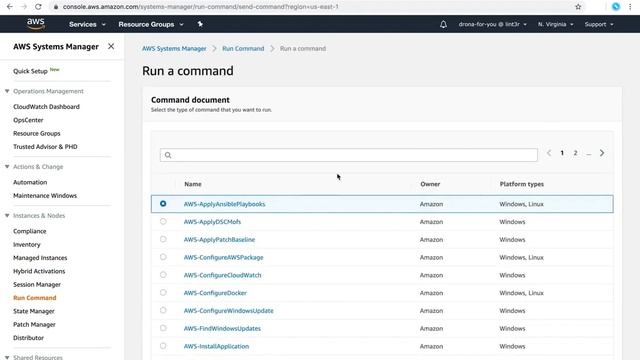The image size is (640, 360).
Task: Open Run Command in sidebar
Action: click(x=35, y=298)
